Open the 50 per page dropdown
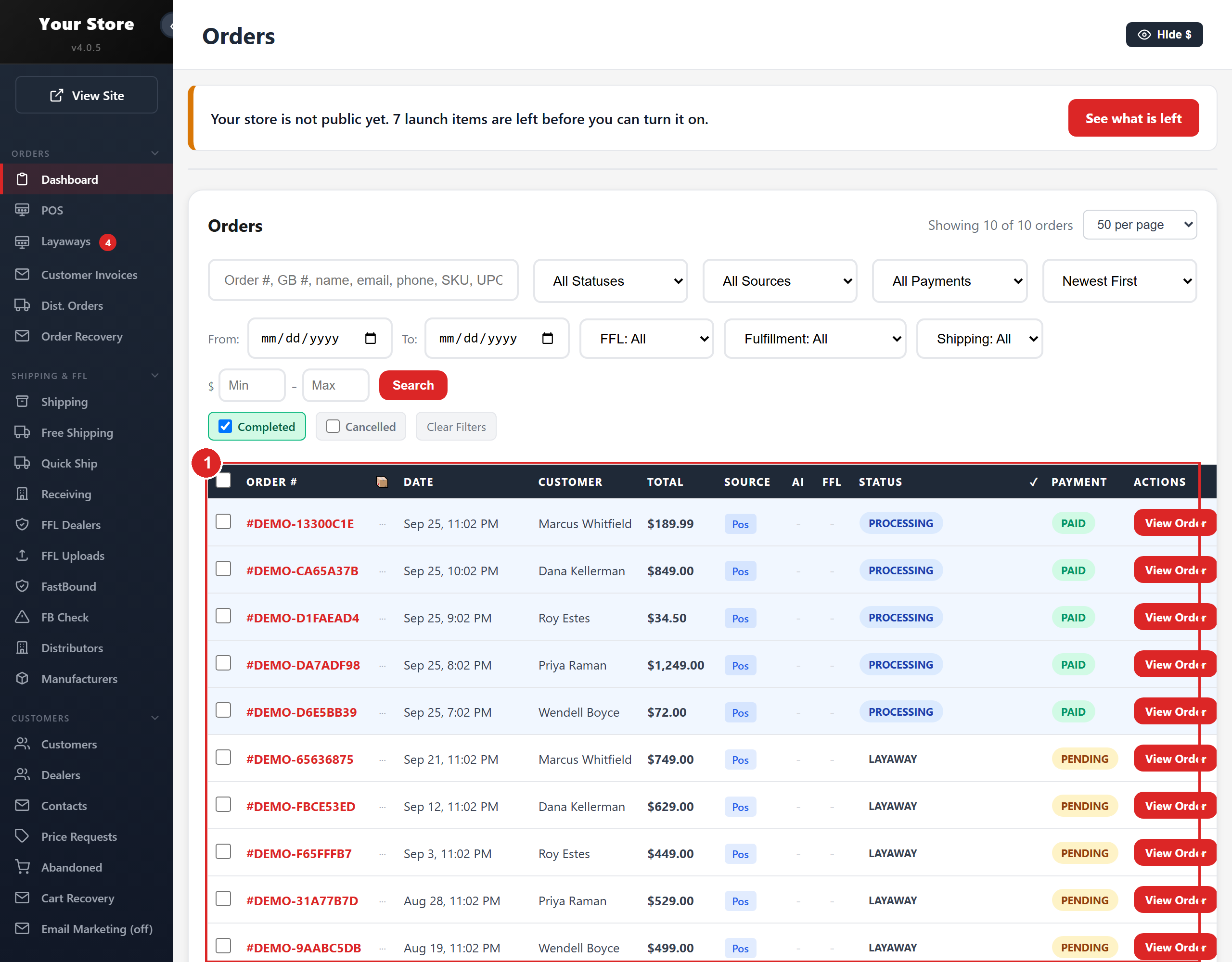Viewport: 1232px width, 962px height. pyautogui.click(x=1140, y=225)
